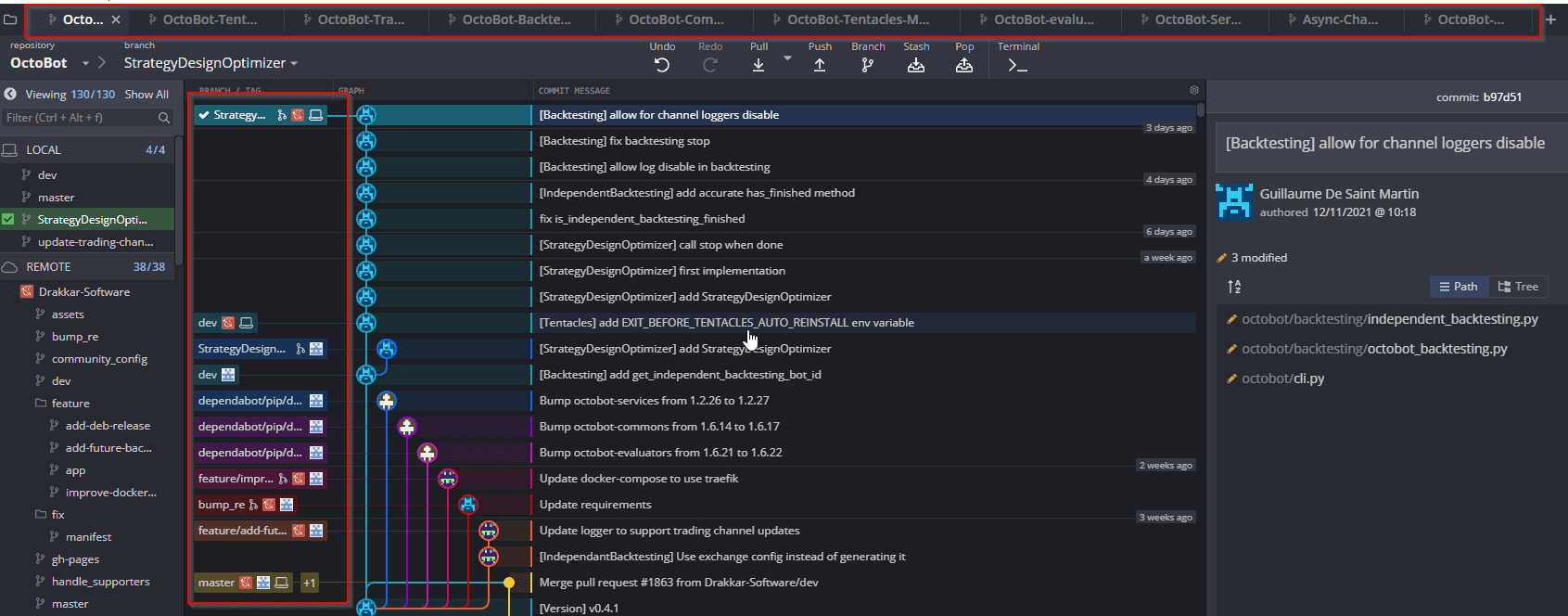Click the +1 badge next to the master label
Viewport: 1568px width, 616px height.
tap(310, 583)
